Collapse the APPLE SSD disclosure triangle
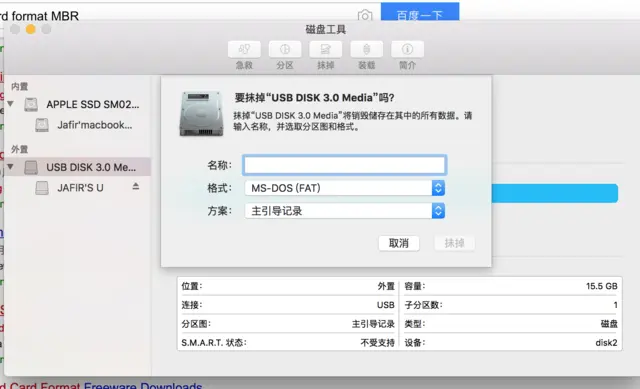 click(11, 104)
